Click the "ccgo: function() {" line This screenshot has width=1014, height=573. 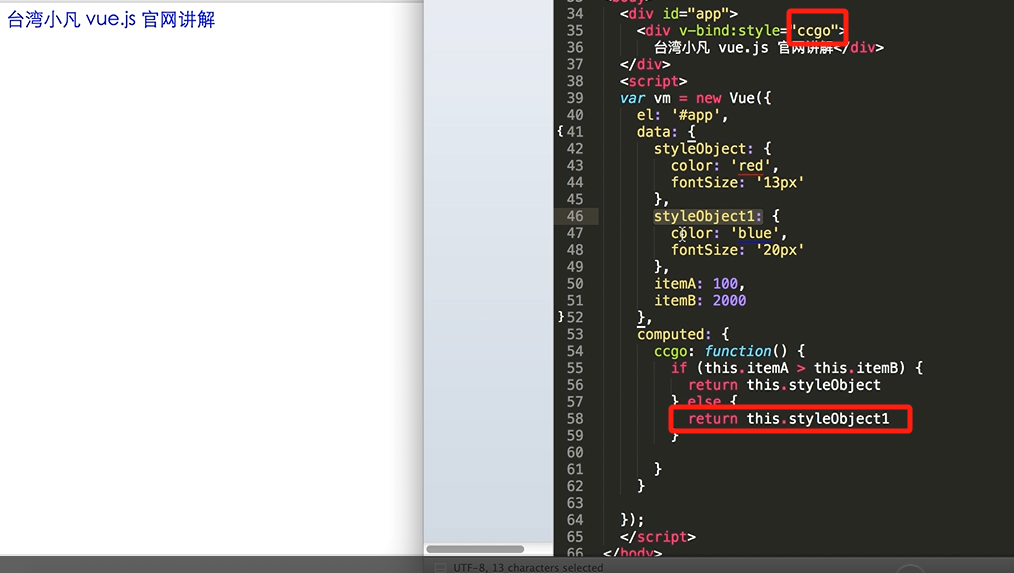point(729,351)
